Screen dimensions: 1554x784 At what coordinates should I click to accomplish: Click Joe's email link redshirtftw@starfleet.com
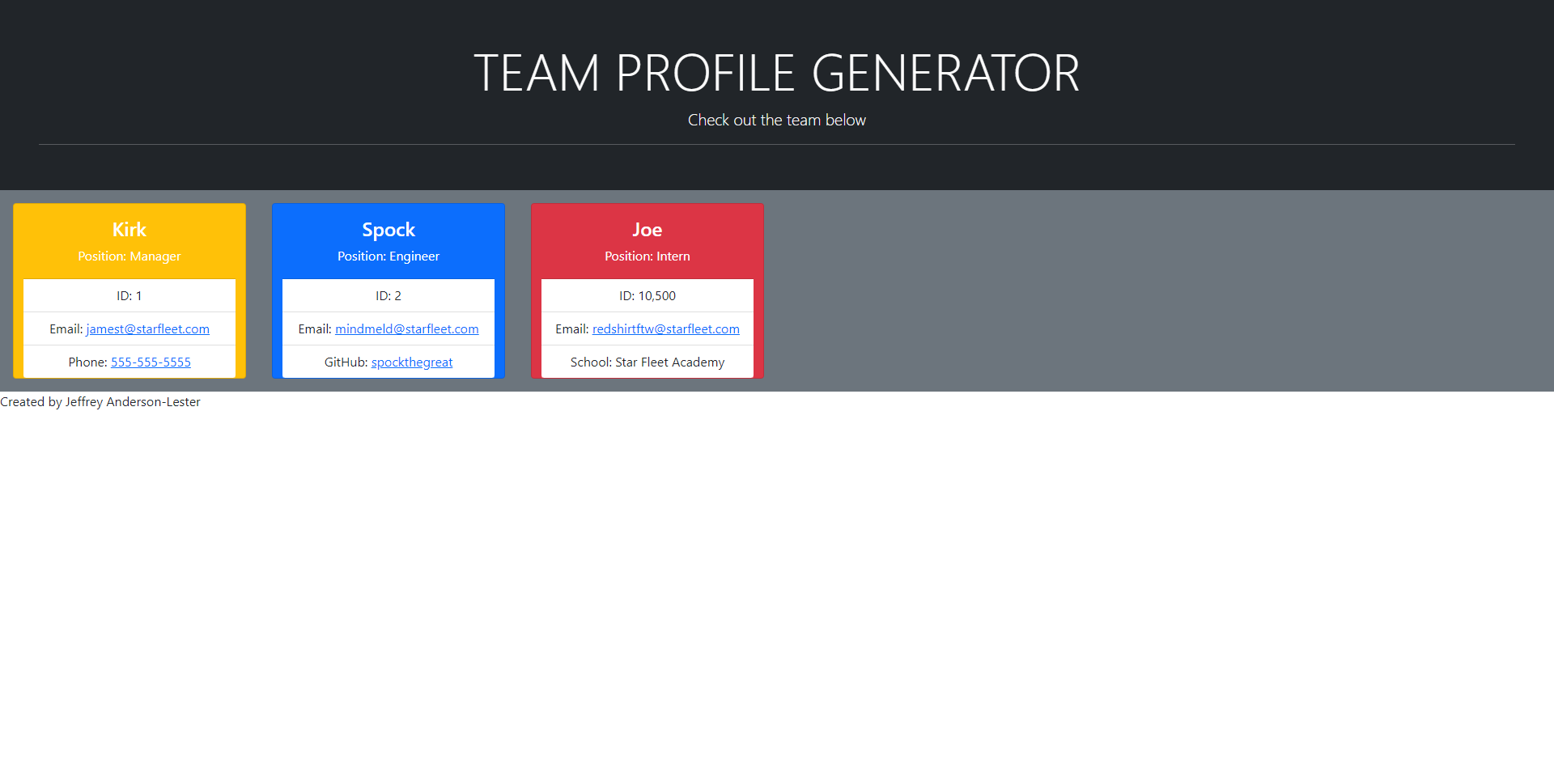(x=665, y=329)
